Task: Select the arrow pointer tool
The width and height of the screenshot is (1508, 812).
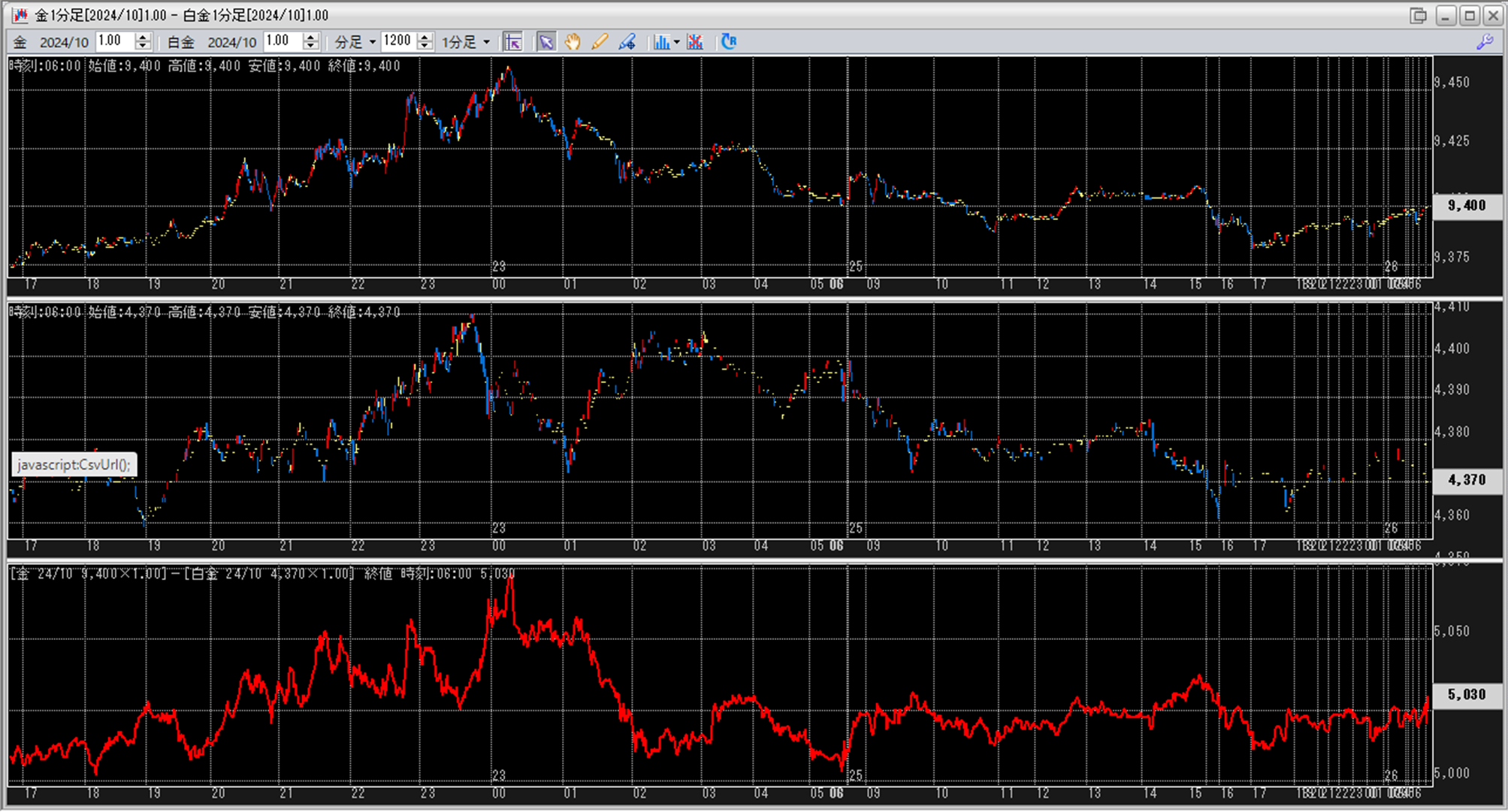Action: [x=546, y=42]
